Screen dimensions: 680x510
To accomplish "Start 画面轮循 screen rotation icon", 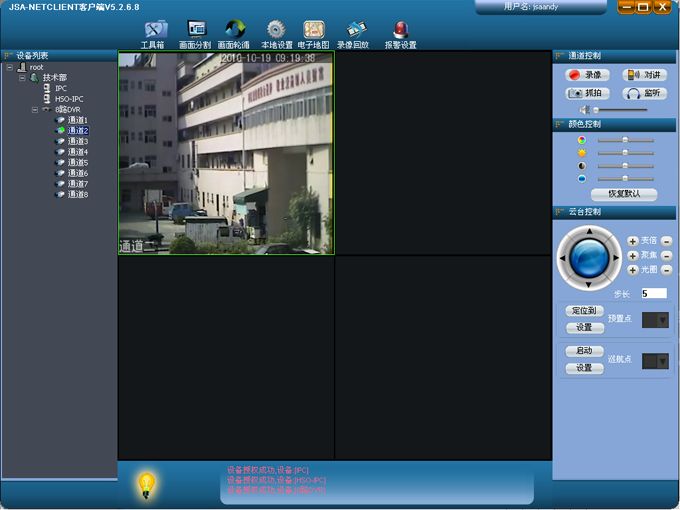I will (235, 29).
